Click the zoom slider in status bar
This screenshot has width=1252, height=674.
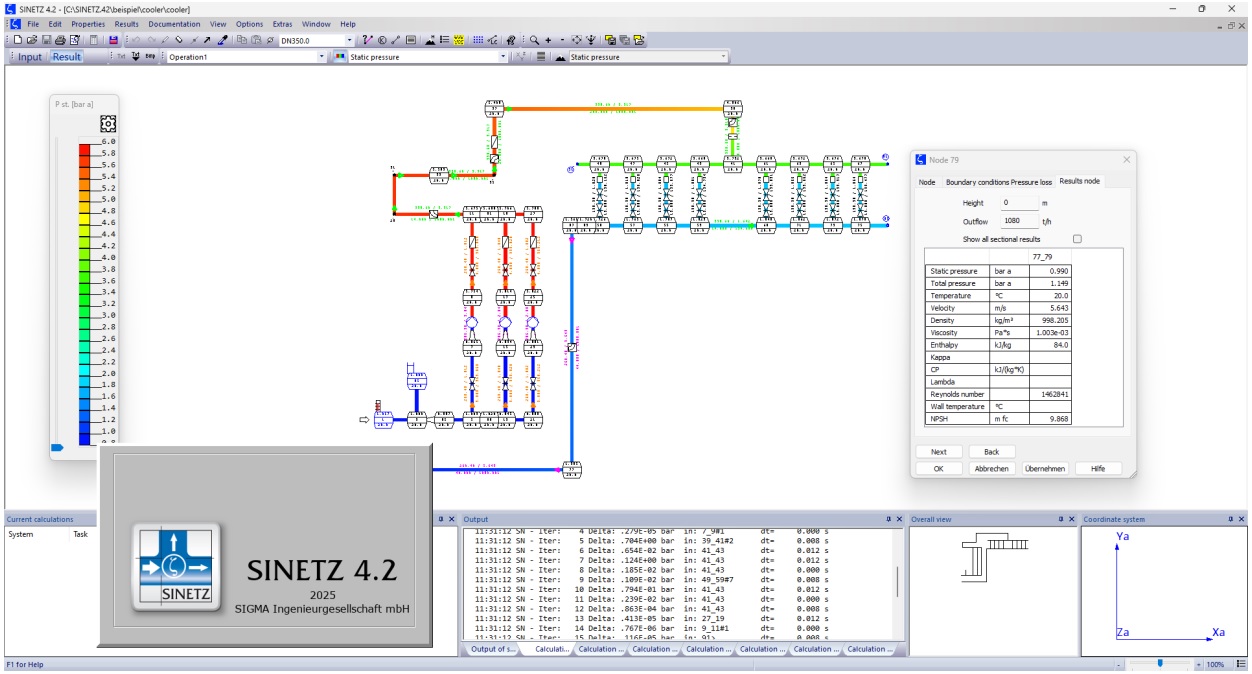(x=1160, y=664)
